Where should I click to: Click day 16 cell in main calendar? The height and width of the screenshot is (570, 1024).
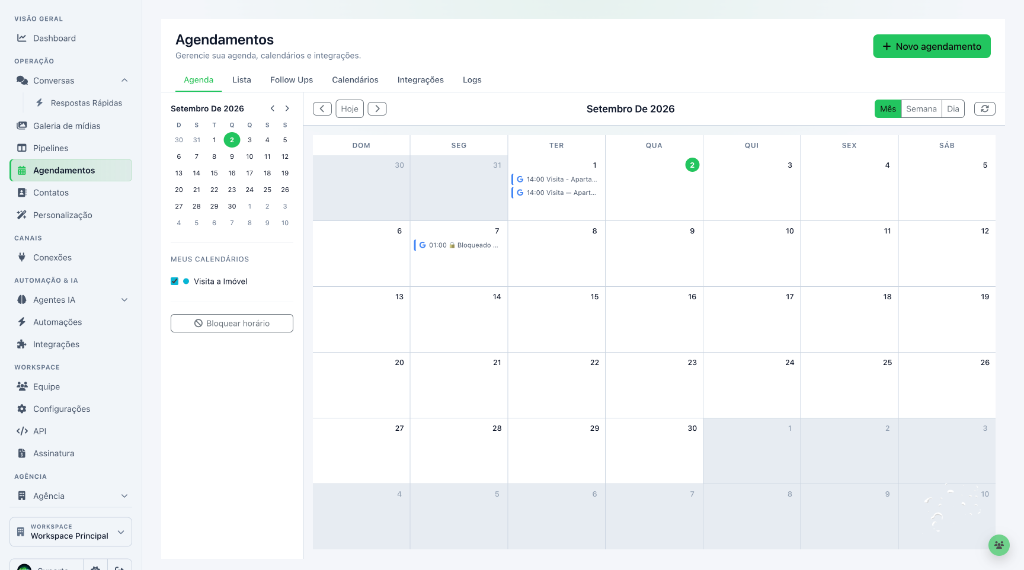tap(654, 319)
